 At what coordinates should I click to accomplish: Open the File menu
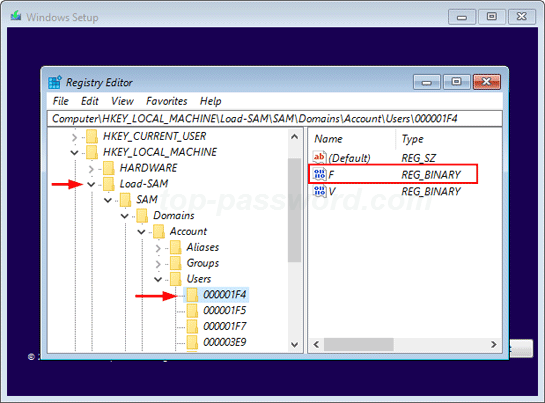point(60,101)
